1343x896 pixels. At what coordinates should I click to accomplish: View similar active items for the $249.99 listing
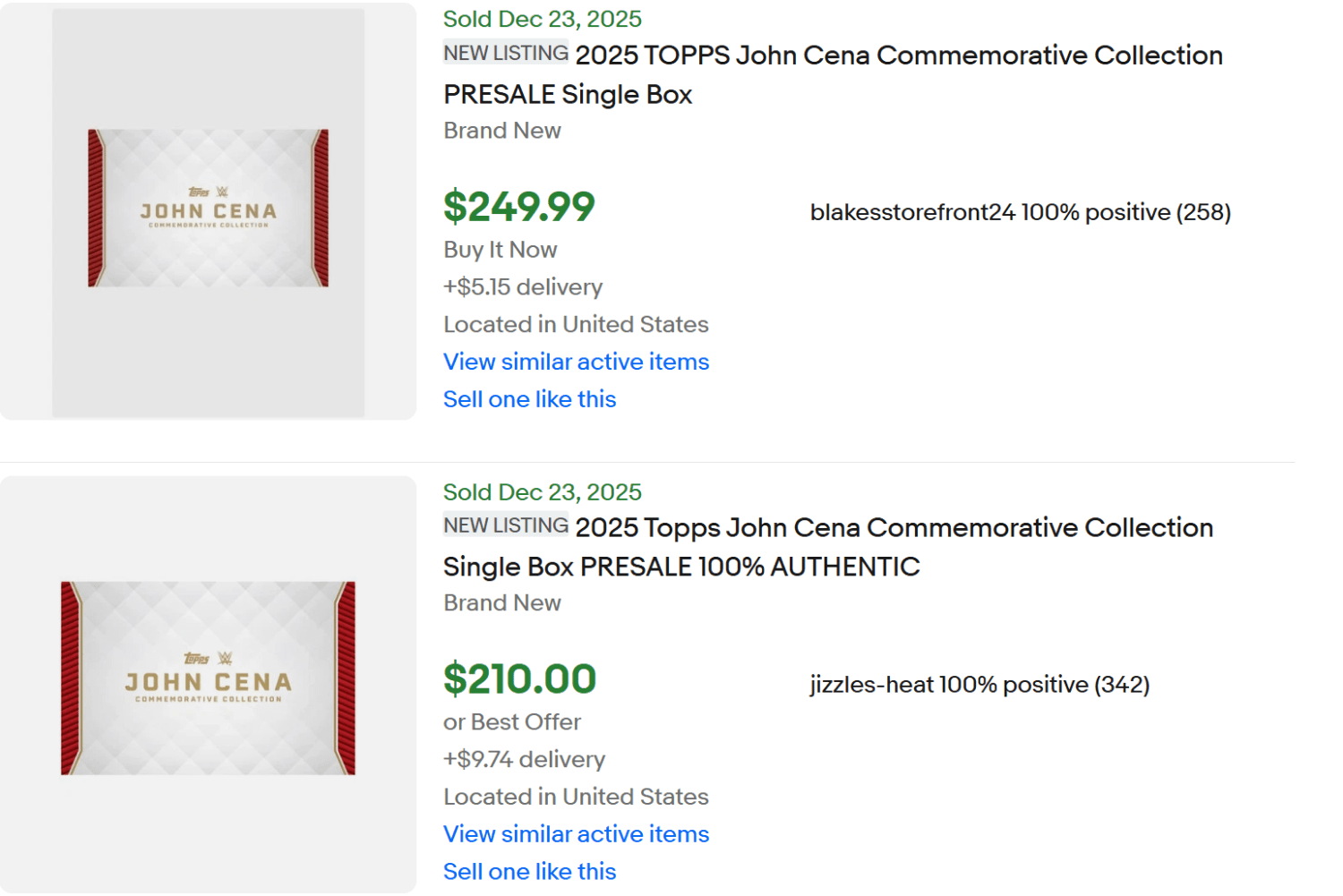pos(576,362)
